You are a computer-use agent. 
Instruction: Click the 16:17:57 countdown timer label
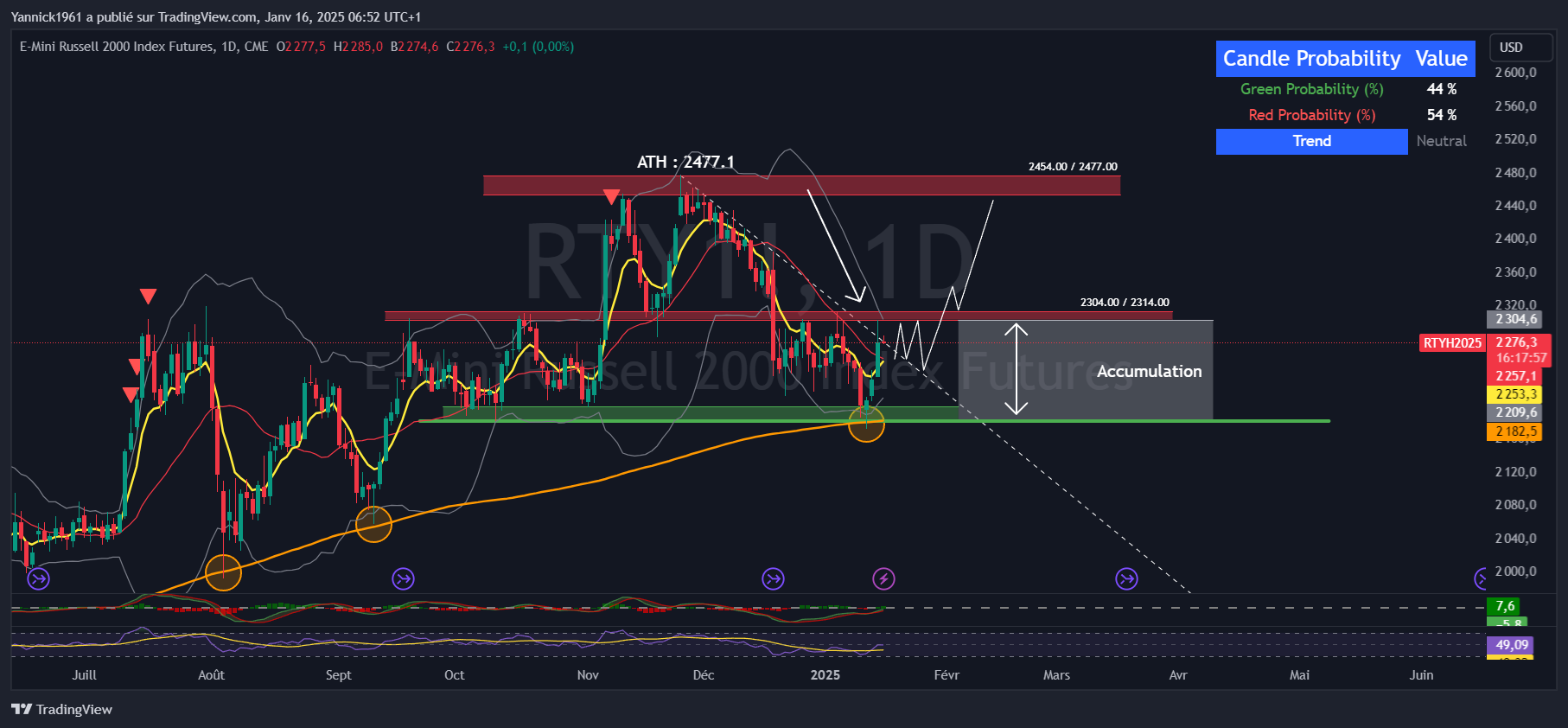pyautogui.click(x=1521, y=358)
